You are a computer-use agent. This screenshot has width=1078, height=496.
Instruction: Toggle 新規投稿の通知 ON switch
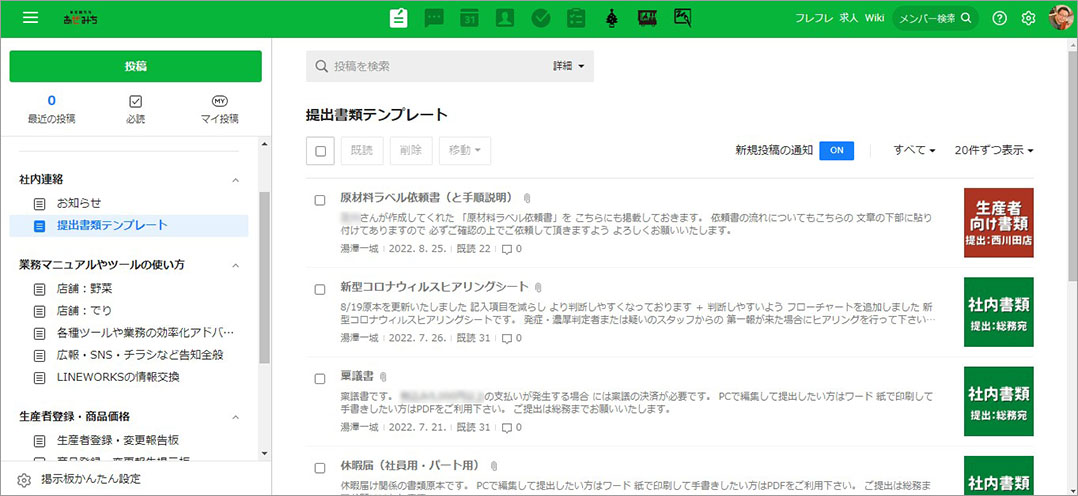click(x=836, y=150)
